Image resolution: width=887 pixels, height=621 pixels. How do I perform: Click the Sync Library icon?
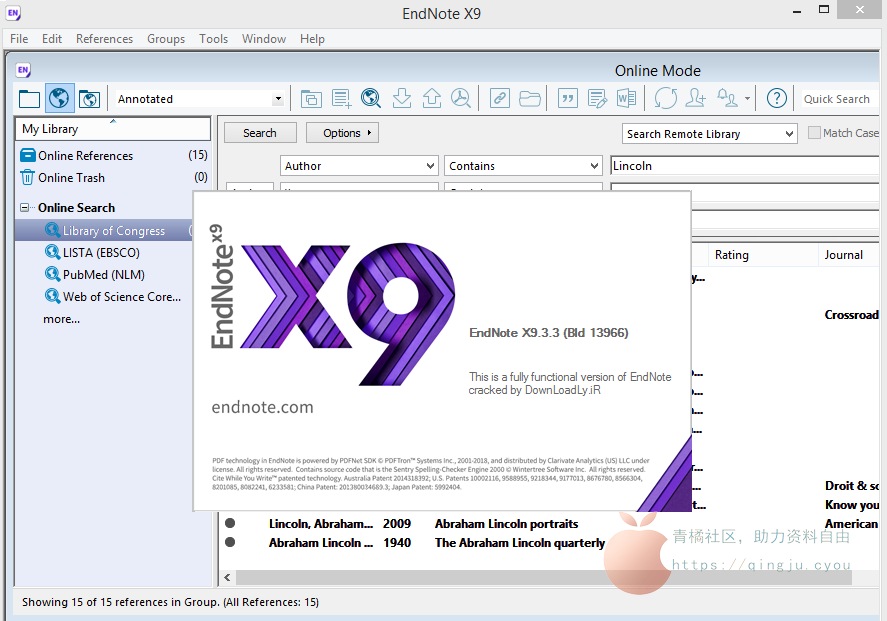[666, 98]
